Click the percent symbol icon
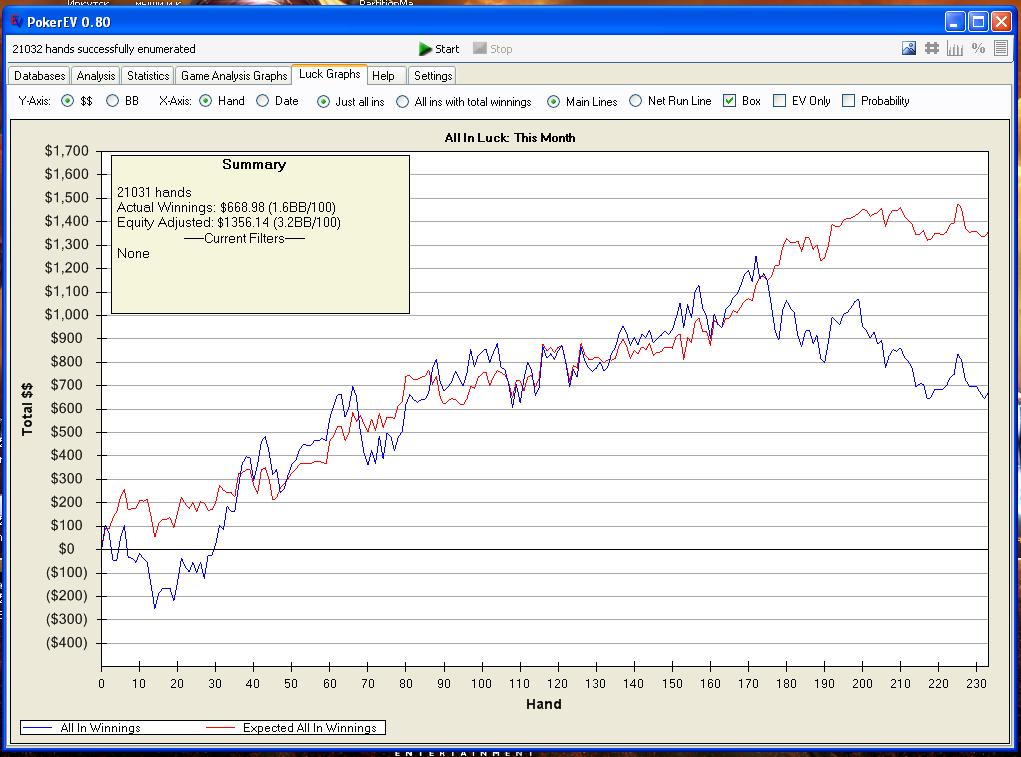The height and width of the screenshot is (757, 1021). click(978, 48)
